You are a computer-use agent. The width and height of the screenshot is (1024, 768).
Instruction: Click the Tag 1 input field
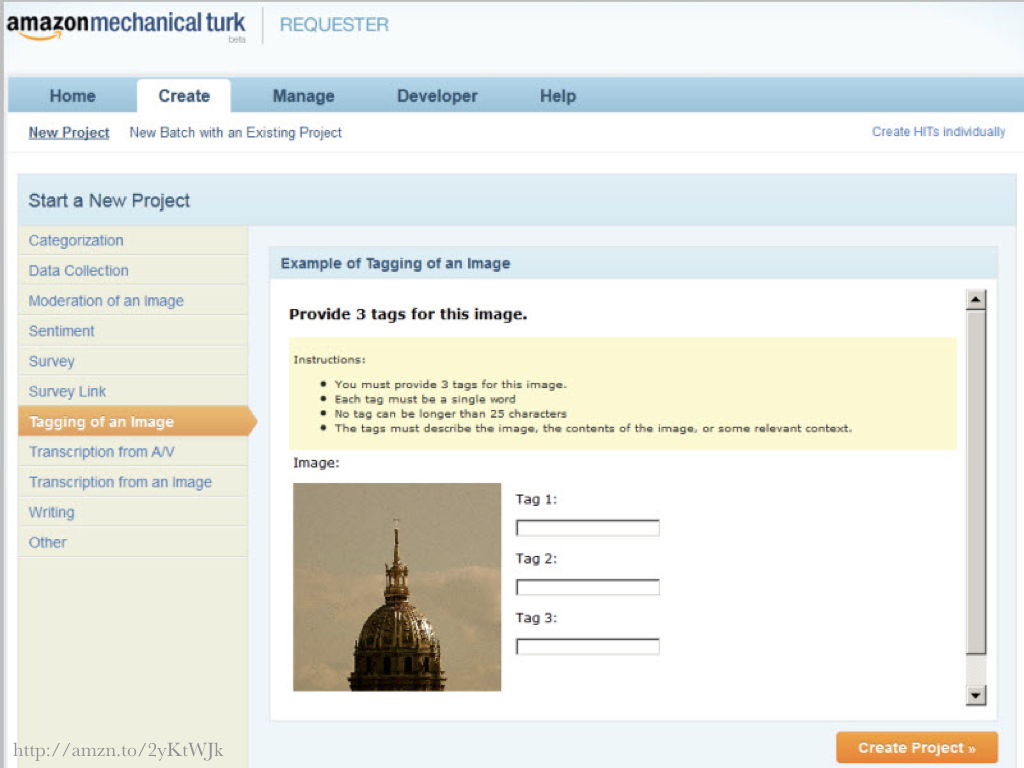(x=587, y=528)
